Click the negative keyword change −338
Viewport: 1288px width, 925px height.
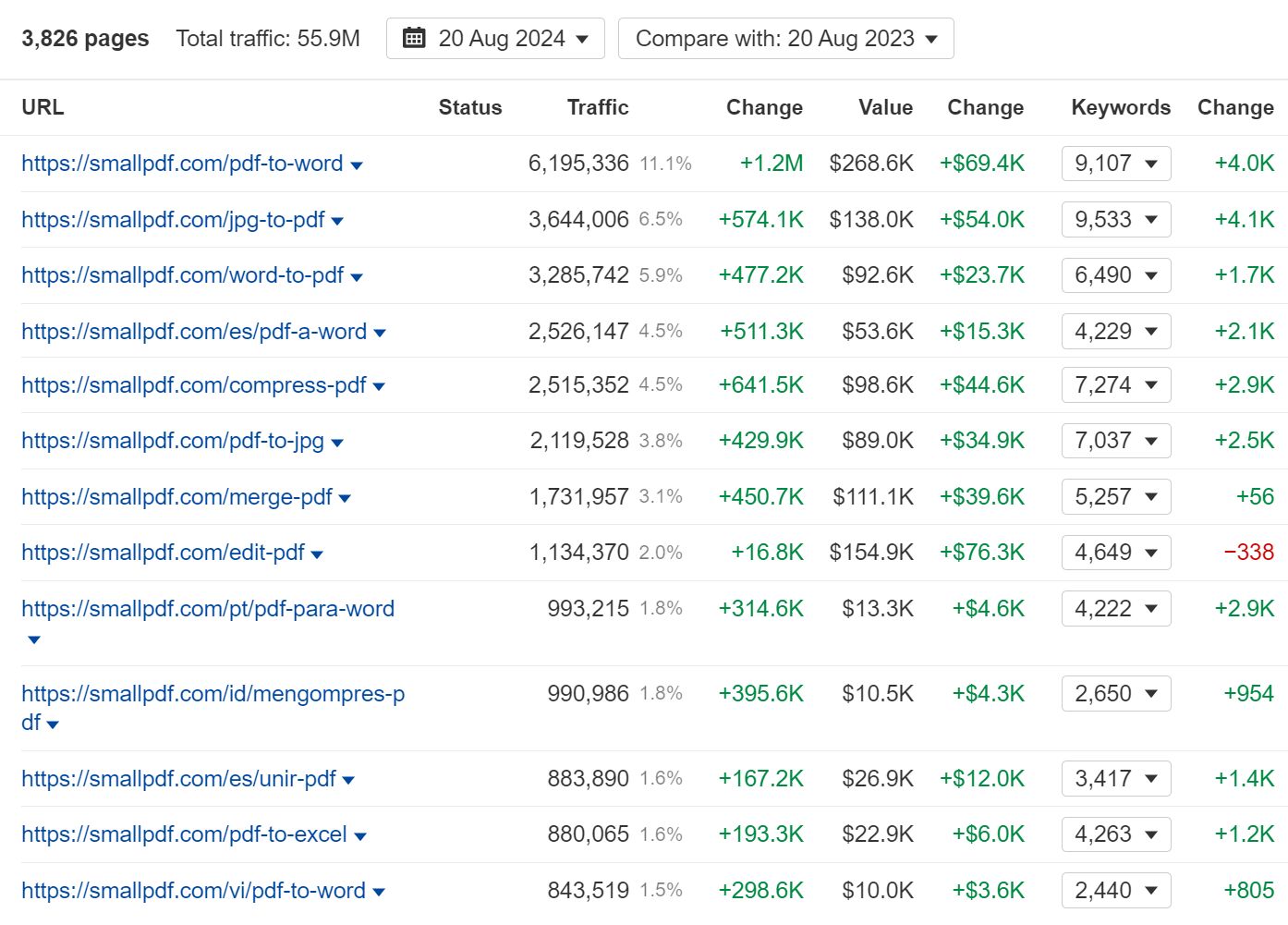pos(1249,553)
